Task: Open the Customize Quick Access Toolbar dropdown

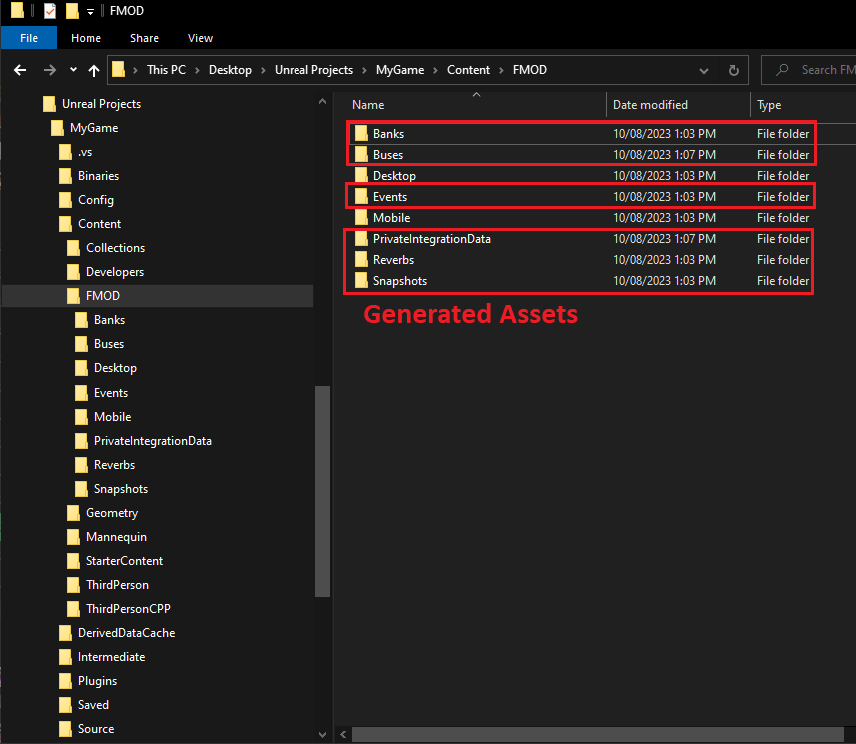Action: coord(89,10)
